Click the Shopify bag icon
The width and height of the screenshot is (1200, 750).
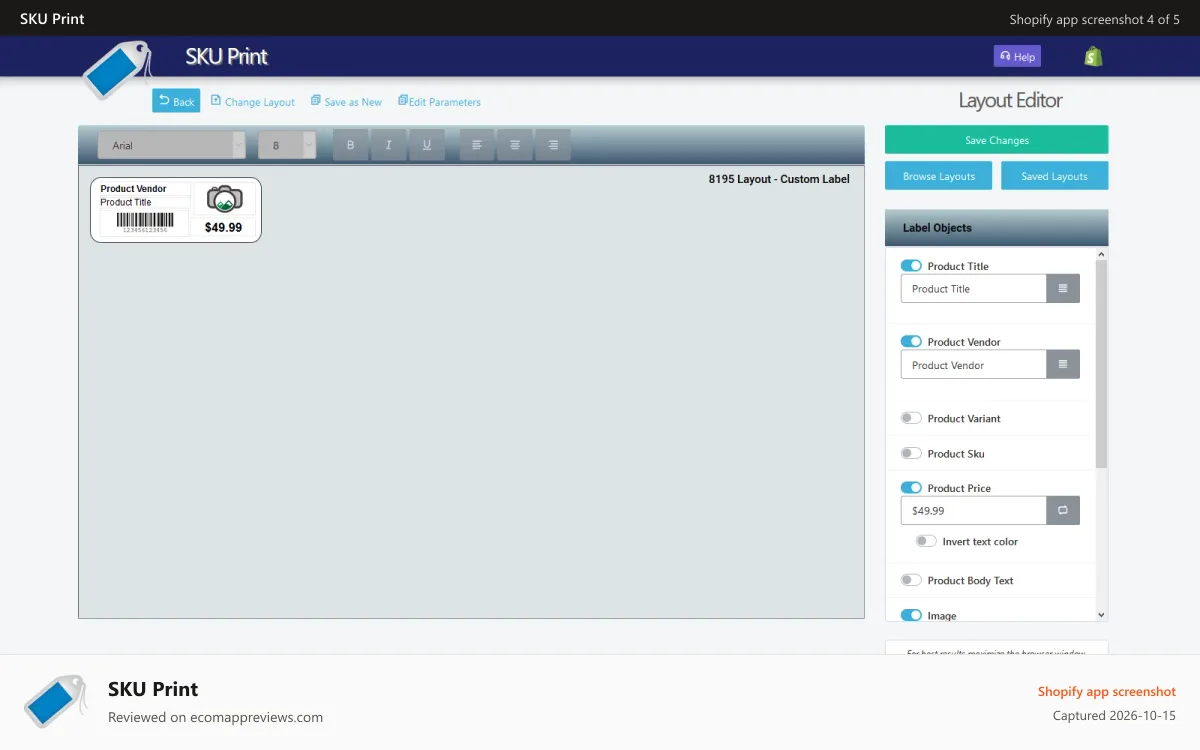click(x=1094, y=56)
